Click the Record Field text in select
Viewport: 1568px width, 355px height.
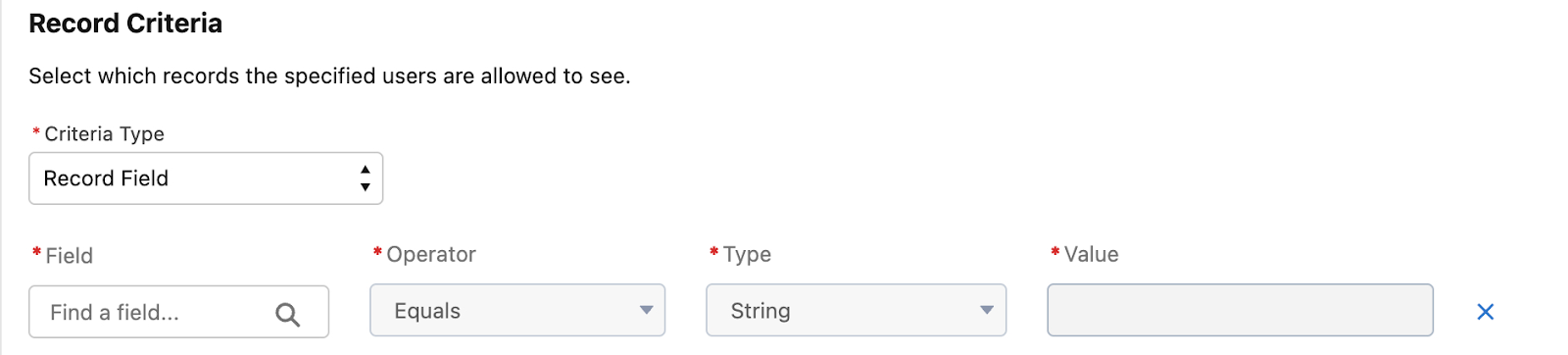tap(106, 178)
